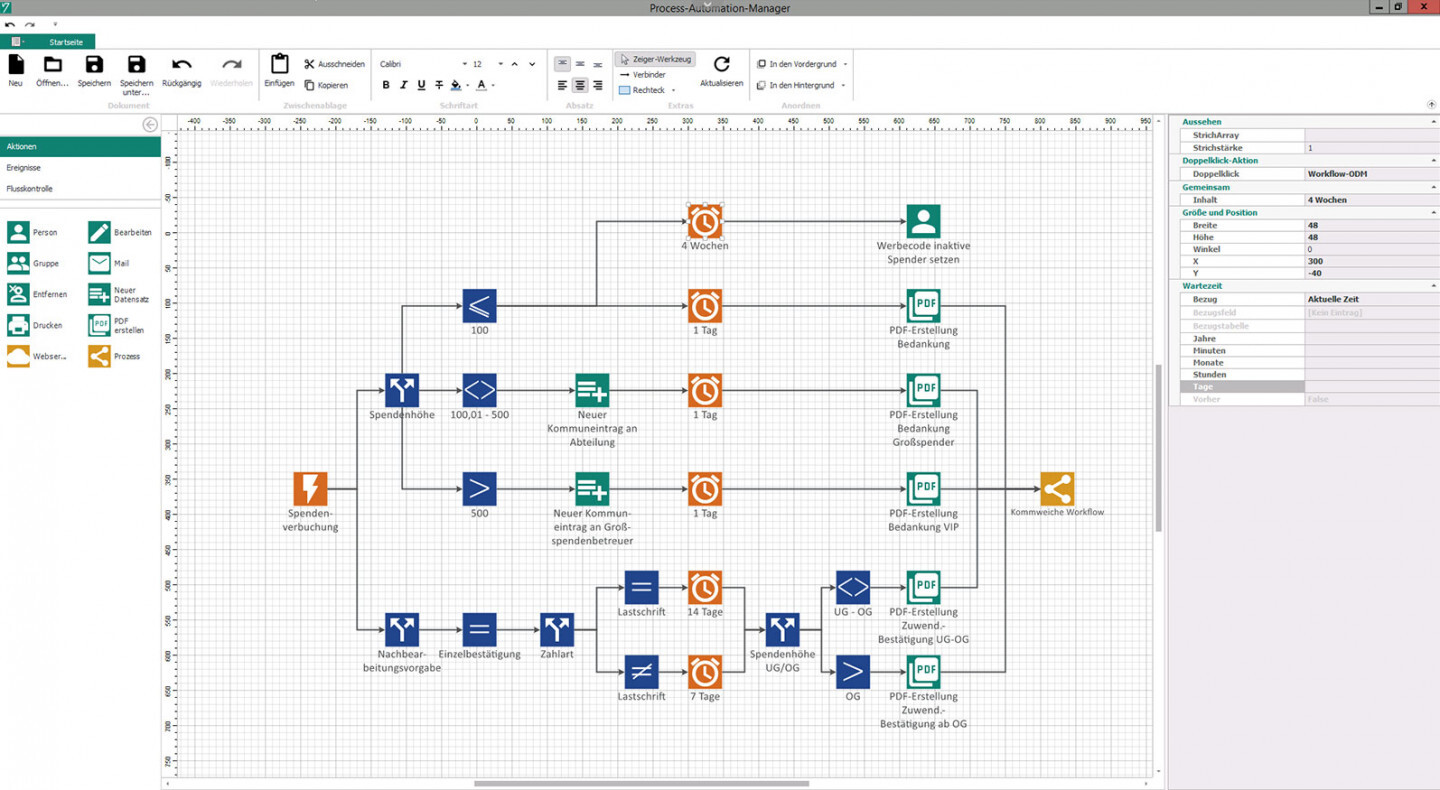The width and height of the screenshot is (1440, 790).
Task: Open a file with Öffnen
Action: coord(52,70)
